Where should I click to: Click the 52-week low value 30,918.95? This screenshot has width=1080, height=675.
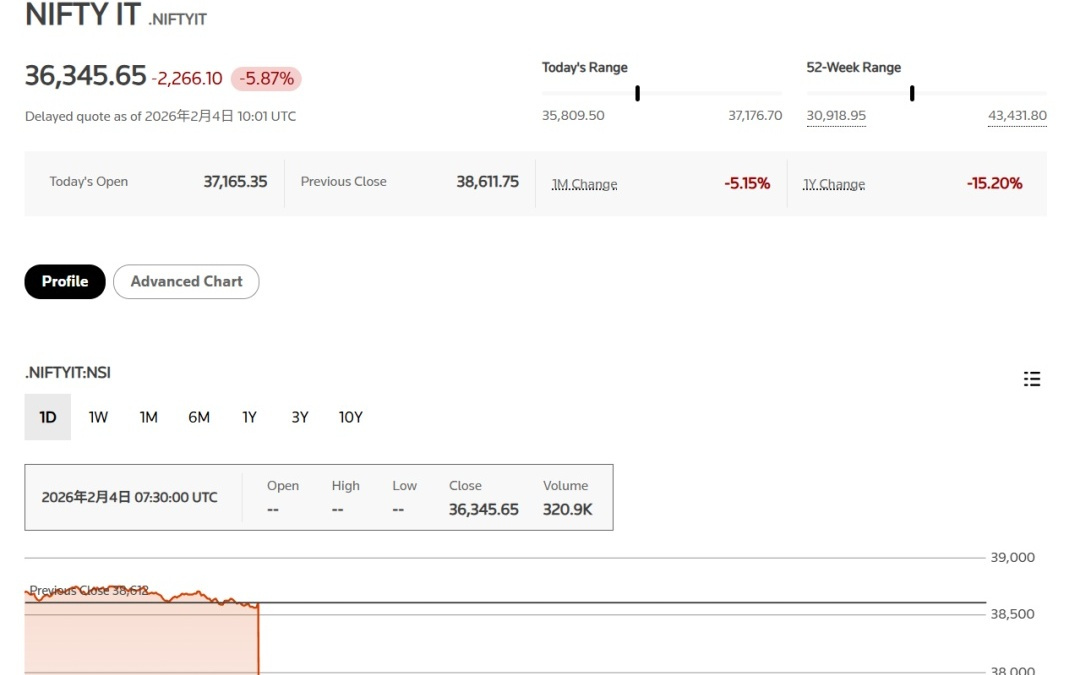[836, 116]
